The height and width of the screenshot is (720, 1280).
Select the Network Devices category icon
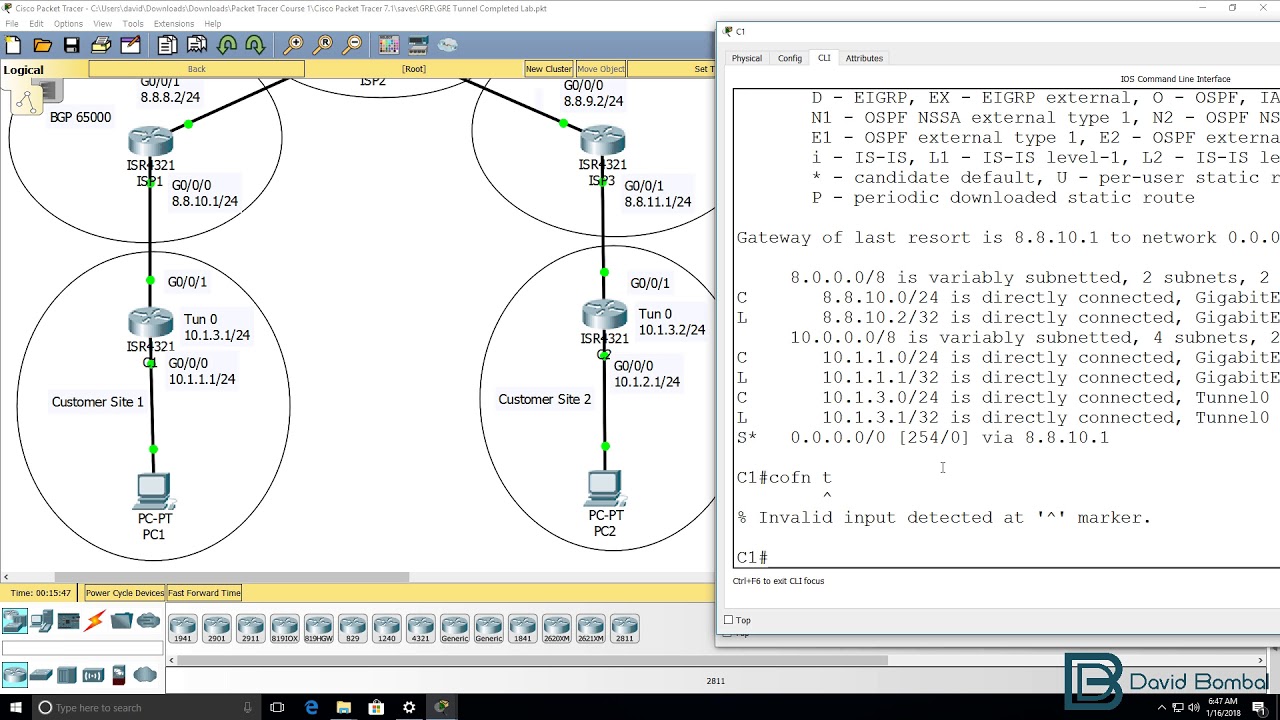tap(14, 622)
